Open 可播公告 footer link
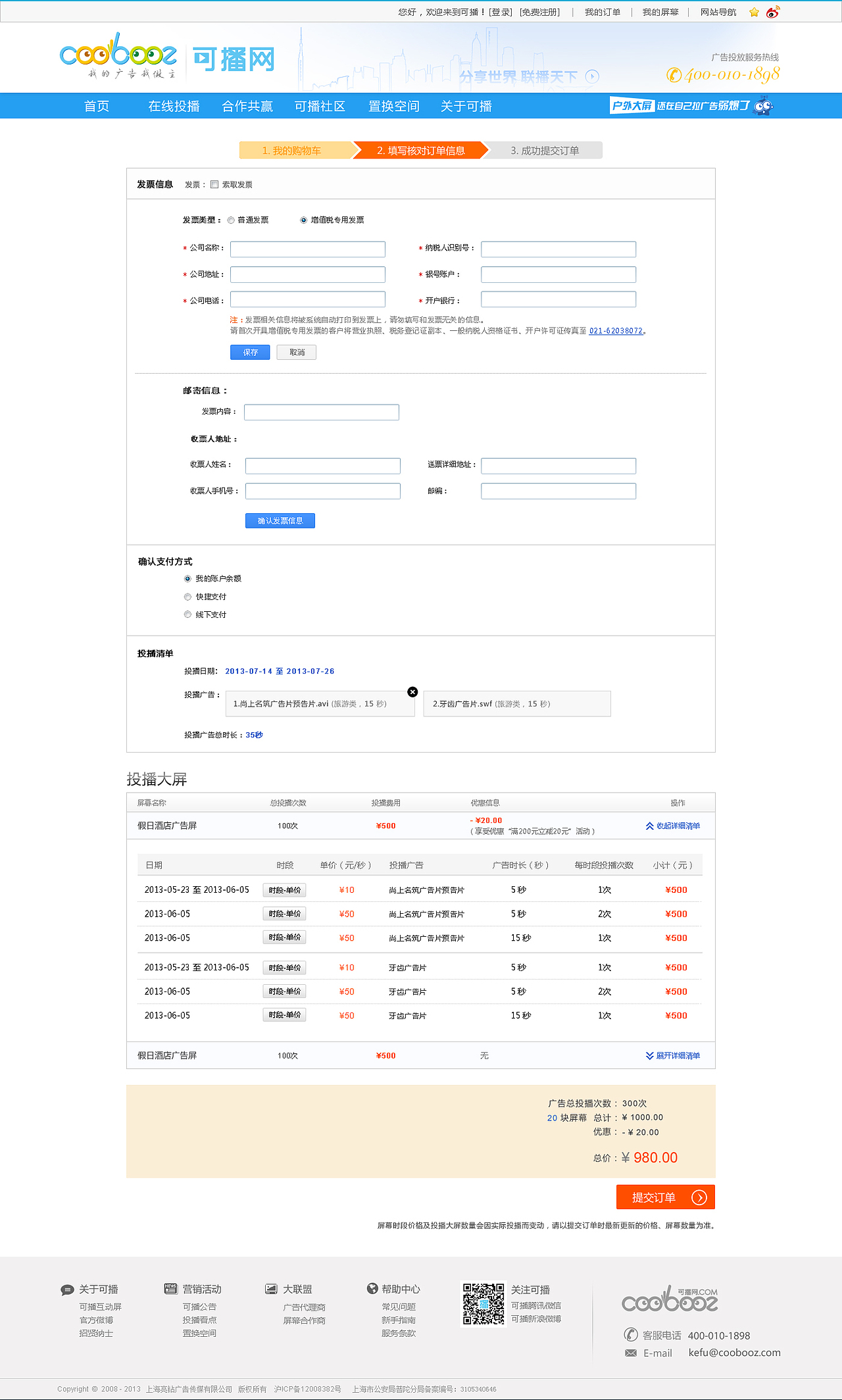 tap(199, 1307)
